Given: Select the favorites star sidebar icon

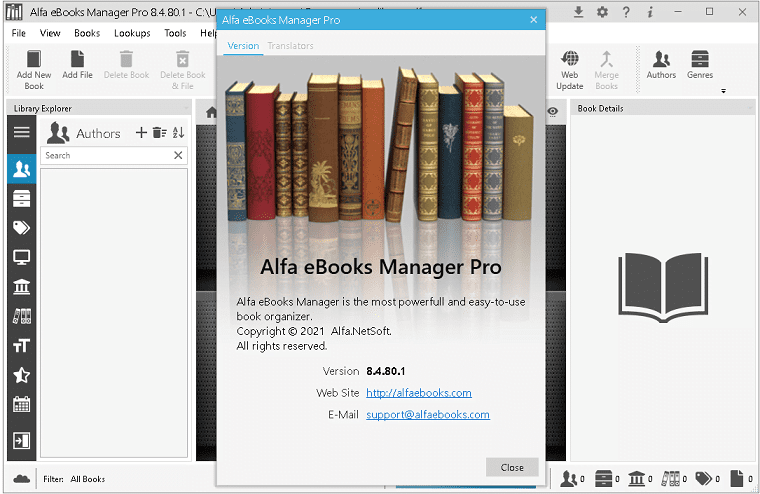Looking at the screenshot, I should pos(21,375).
